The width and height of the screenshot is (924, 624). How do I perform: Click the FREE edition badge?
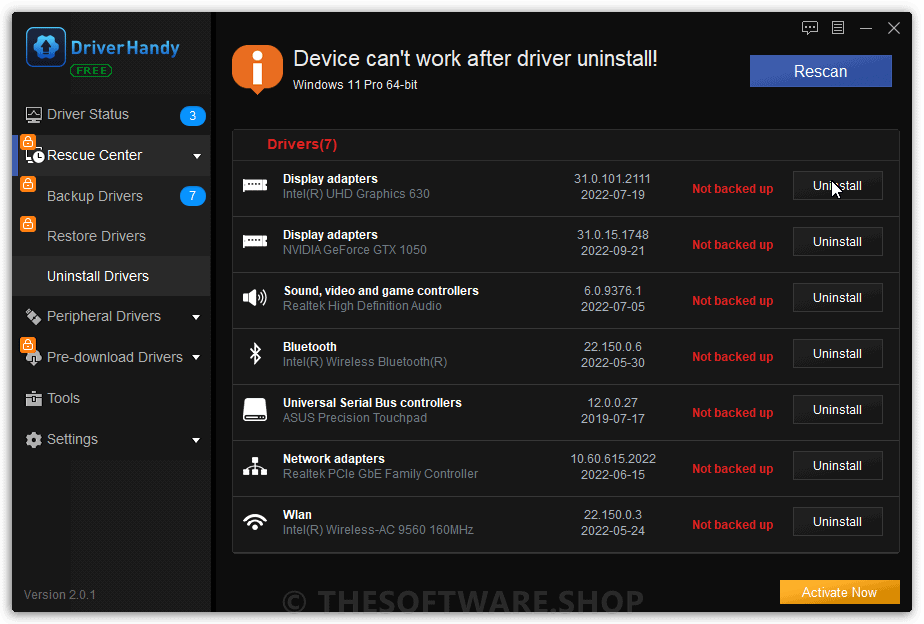[x=91, y=71]
